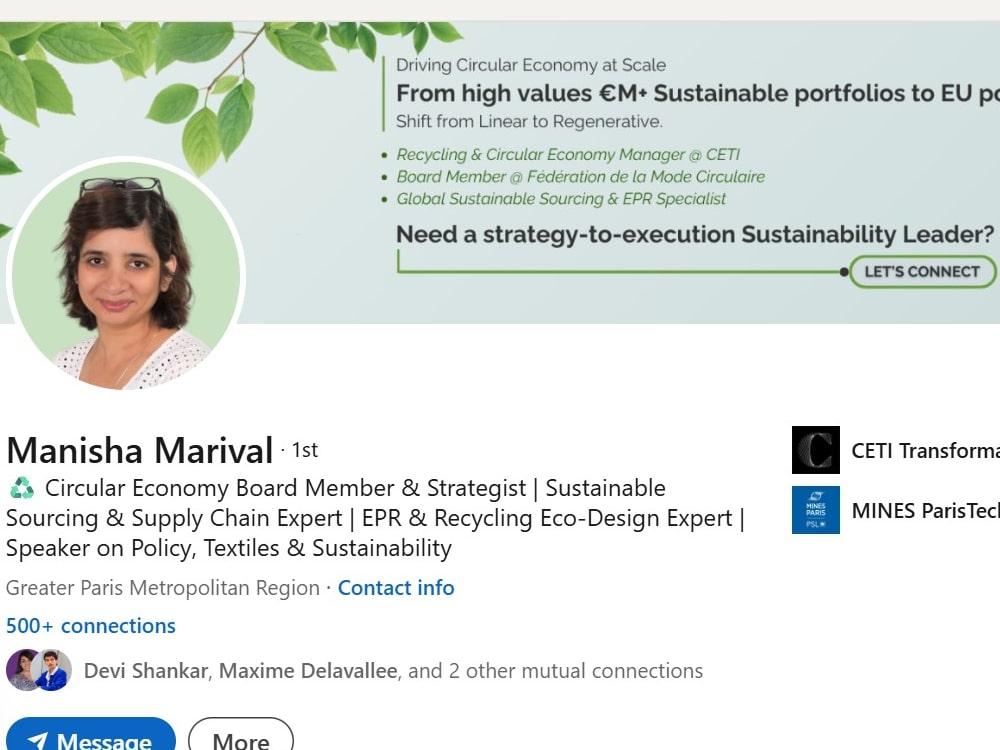Click the LET'S CONNECT banner button
1000x750 pixels.
pyautogui.click(x=922, y=272)
